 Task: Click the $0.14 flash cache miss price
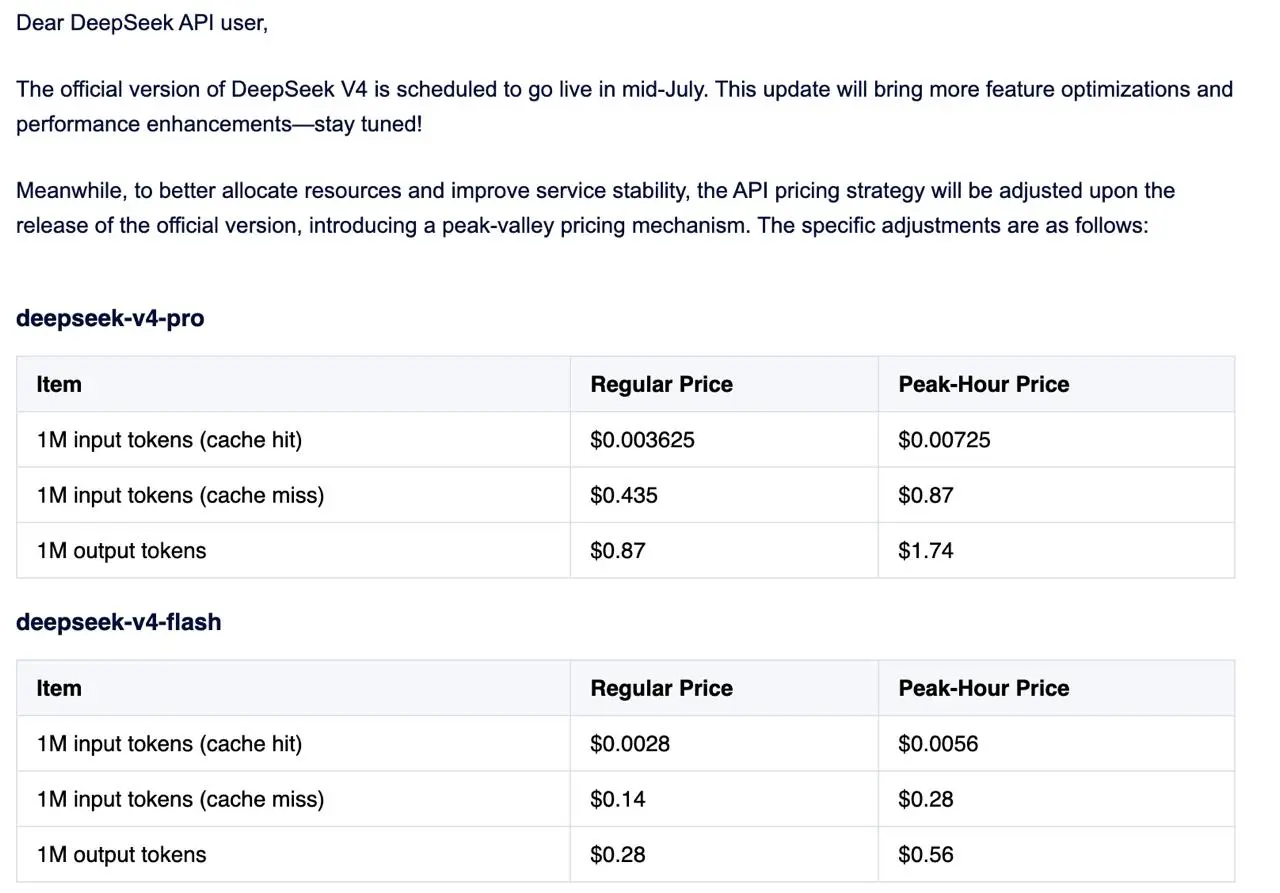click(618, 799)
